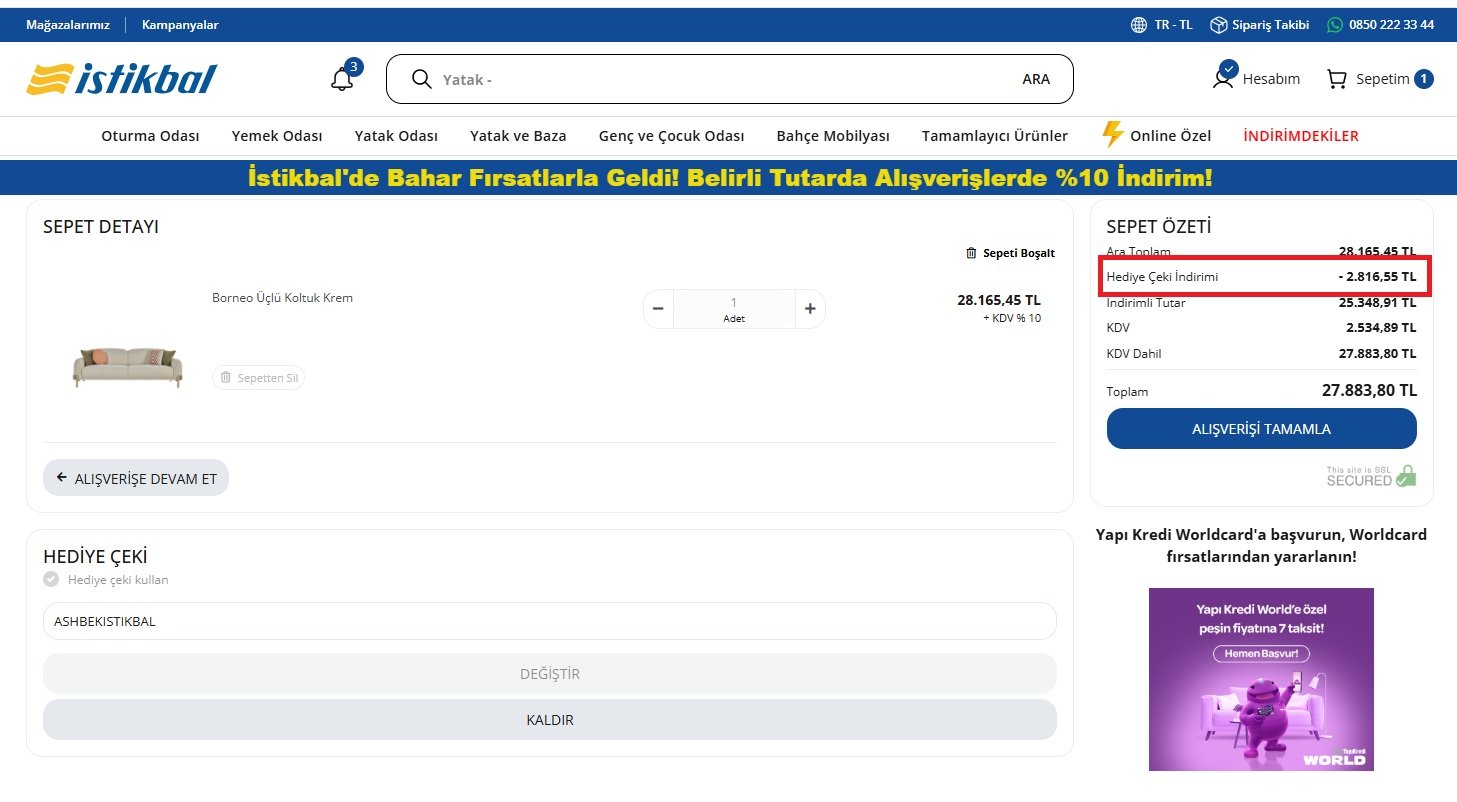
Task: Click the quantity Adet field
Action: [x=734, y=309]
